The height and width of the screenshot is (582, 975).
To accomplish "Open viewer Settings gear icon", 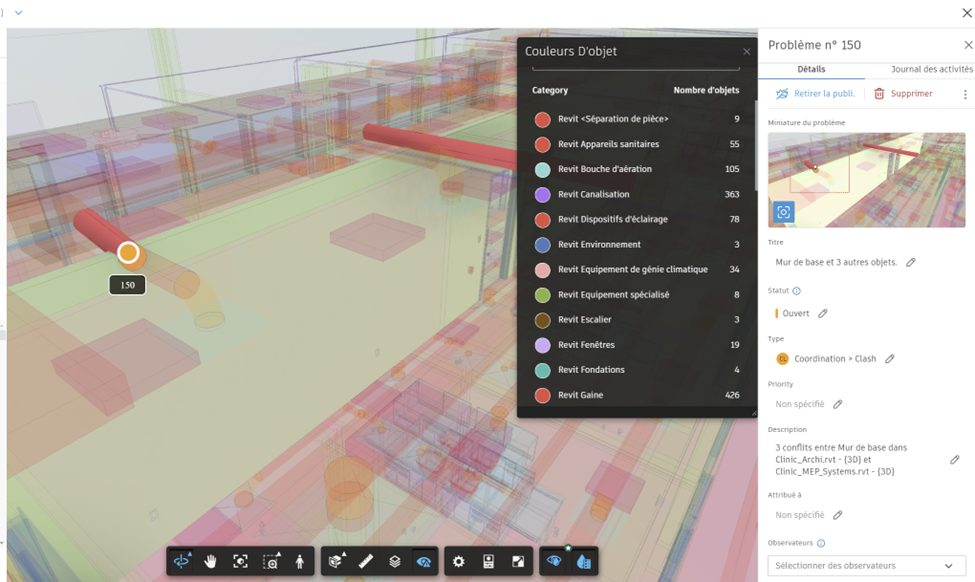I will click(459, 561).
